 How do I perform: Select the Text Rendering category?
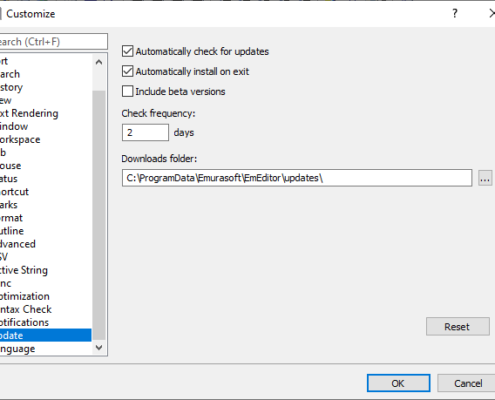click(29, 113)
